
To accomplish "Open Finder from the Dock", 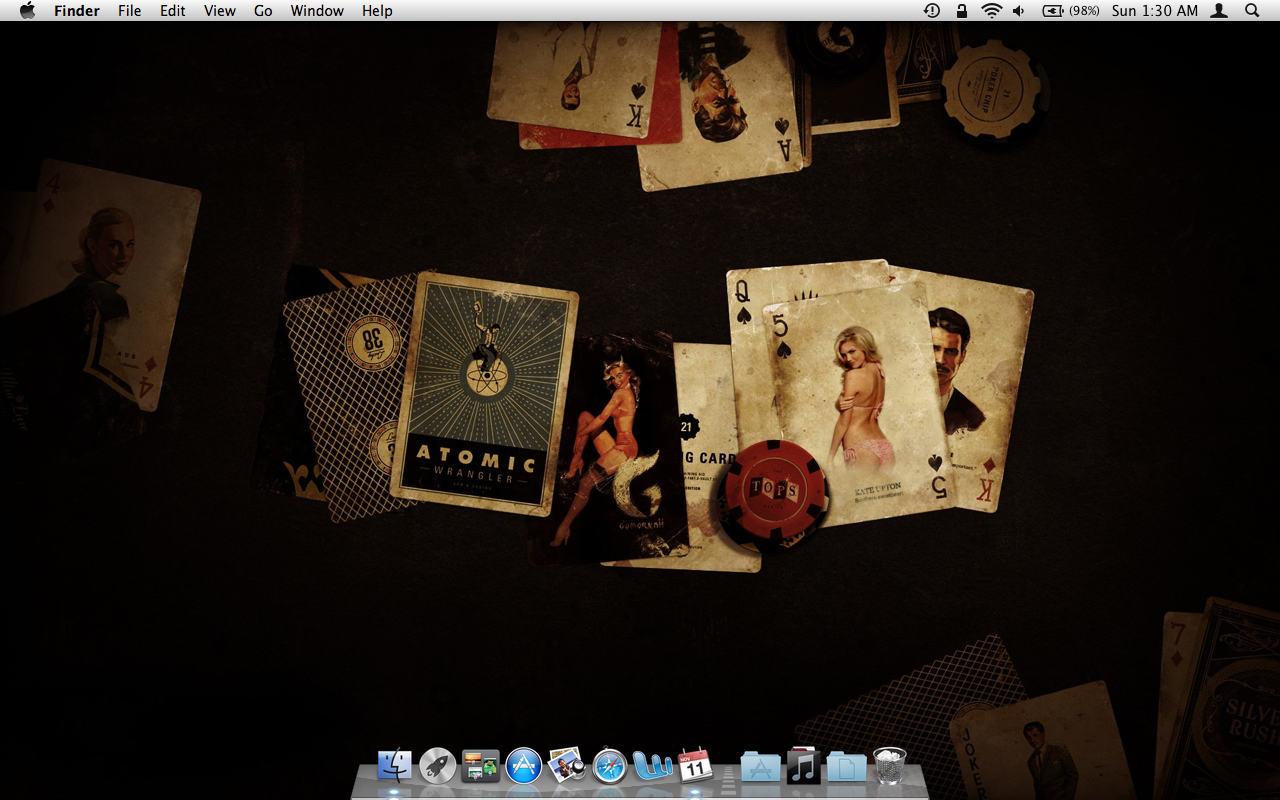I will tap(395, 766).
